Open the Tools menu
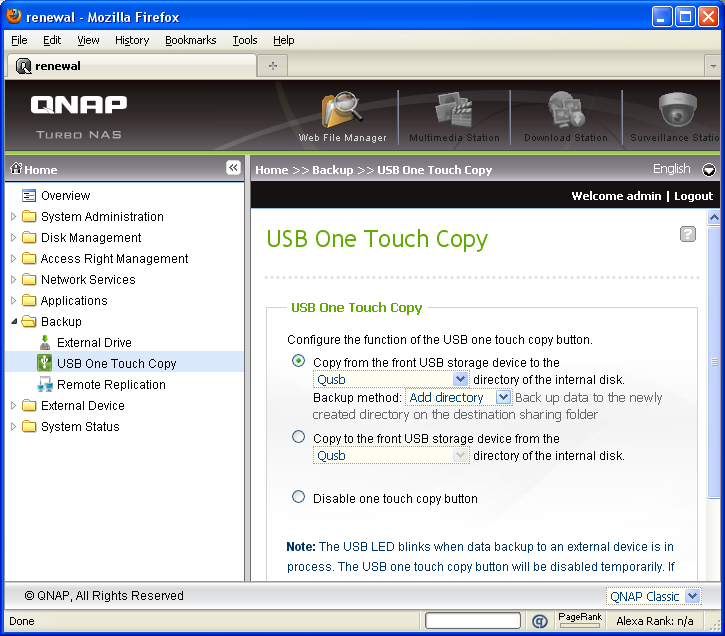725x636 pixels. [x=245, y=40]
